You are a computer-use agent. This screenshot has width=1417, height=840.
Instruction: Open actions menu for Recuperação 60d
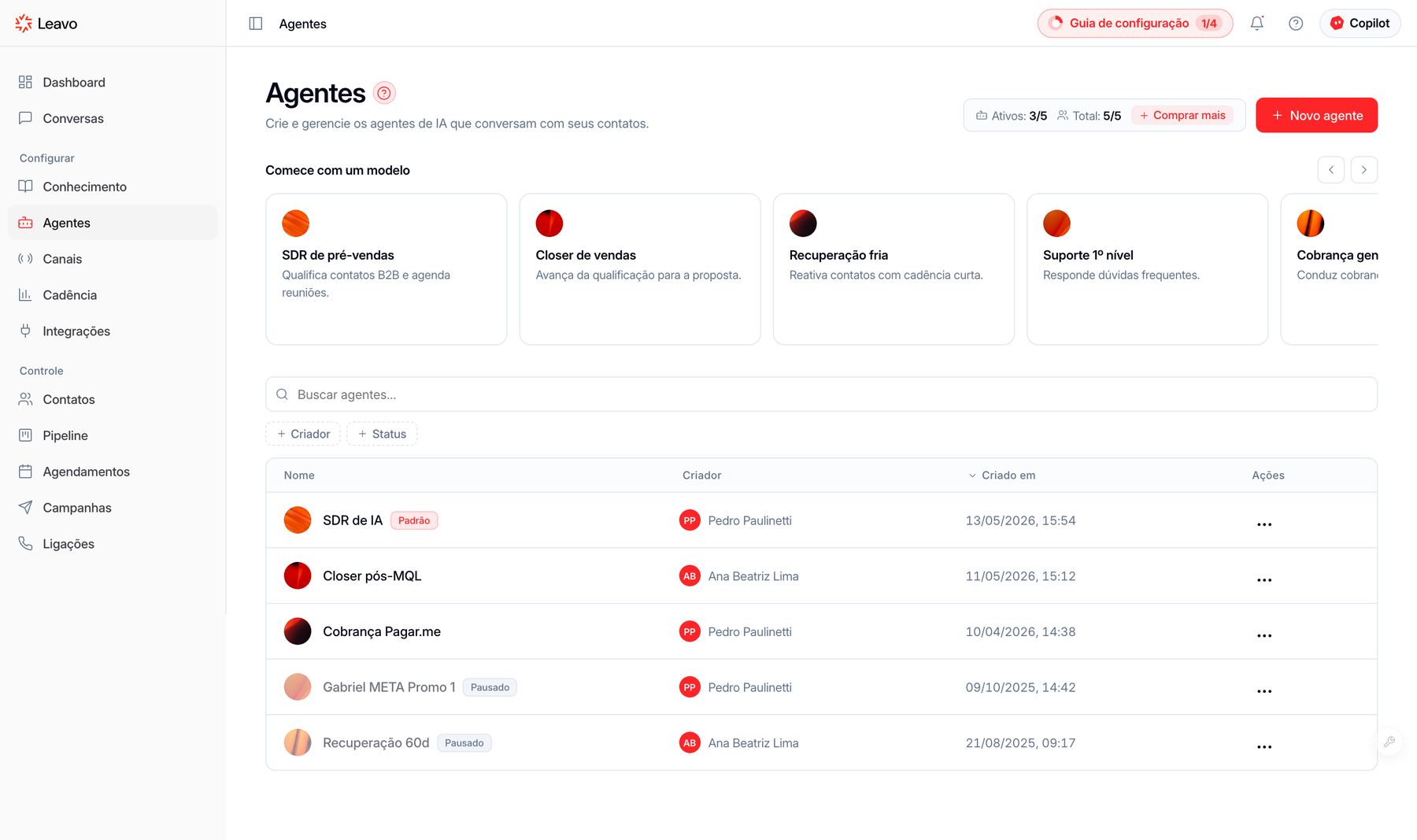click(1264, 746)
